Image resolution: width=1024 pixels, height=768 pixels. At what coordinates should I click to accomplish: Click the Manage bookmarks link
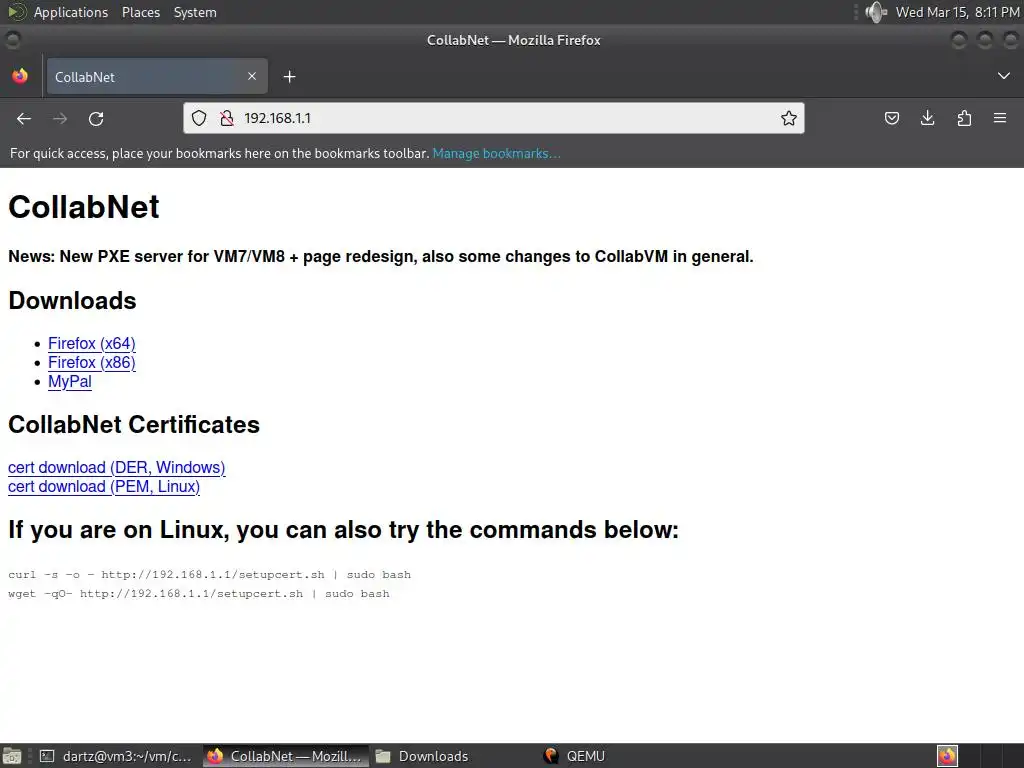pyautogui.click(x=496, y=153)
